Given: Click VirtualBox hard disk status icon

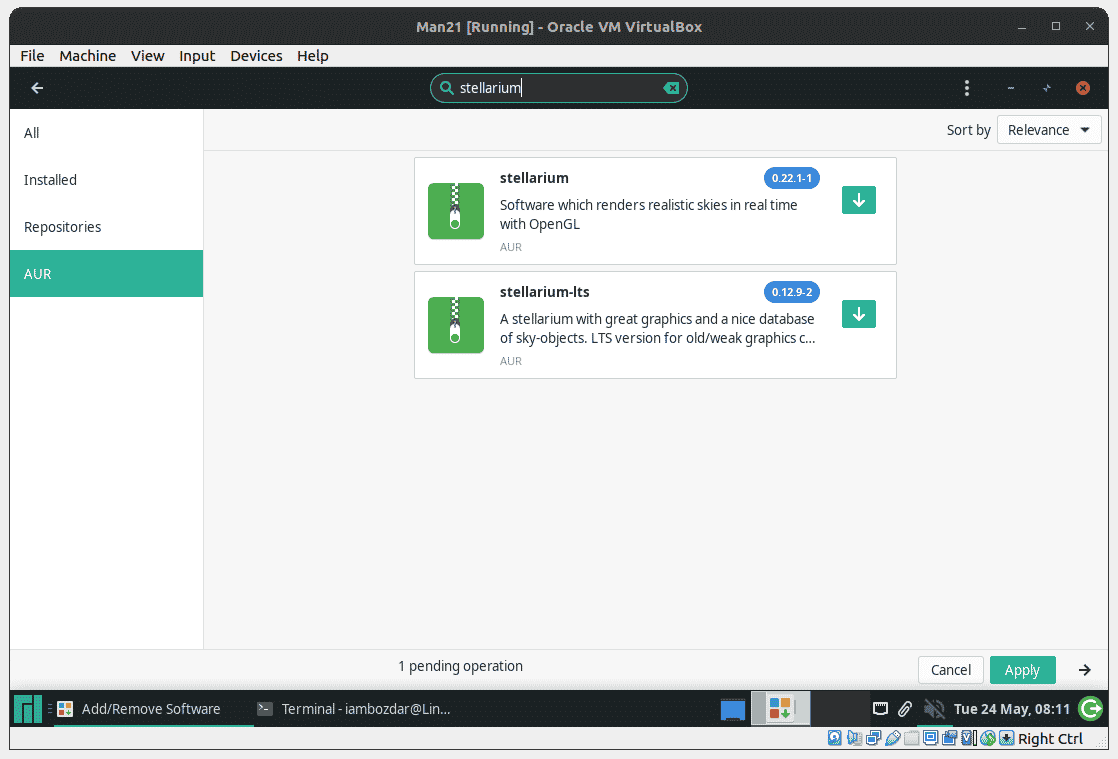Looking at the screenshot, I should tap(835, 738).
